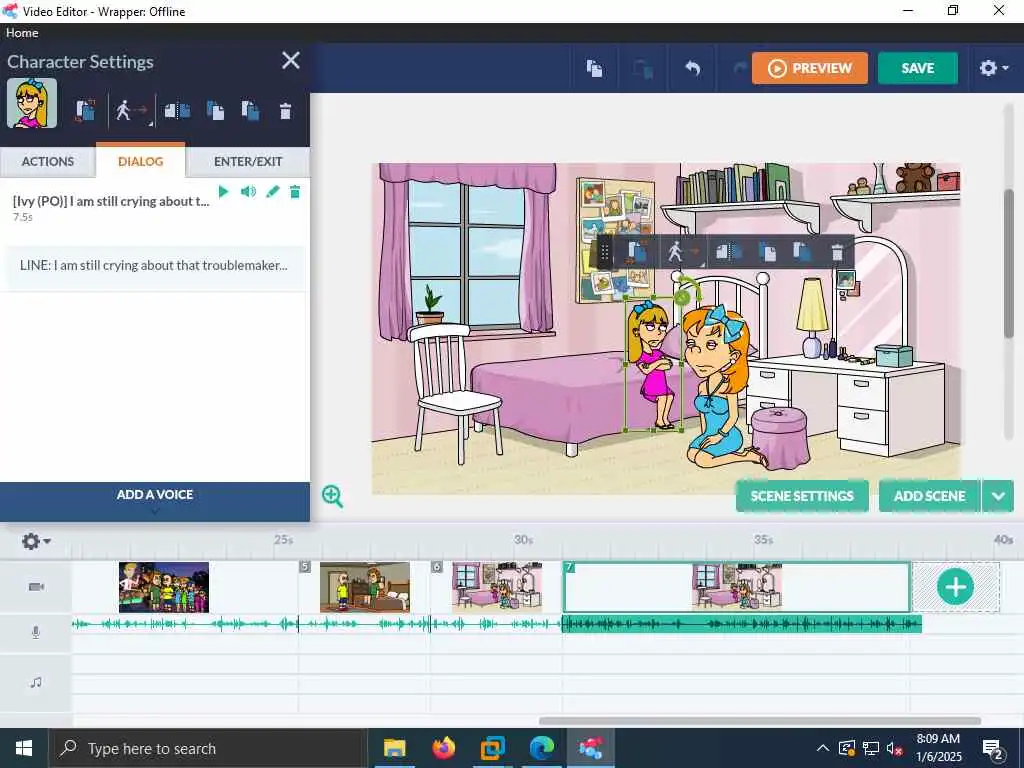This screenshot has width=1024, height=768.
Task: Click the speaker volume icon for the dialog
Action: coord(248,191)
